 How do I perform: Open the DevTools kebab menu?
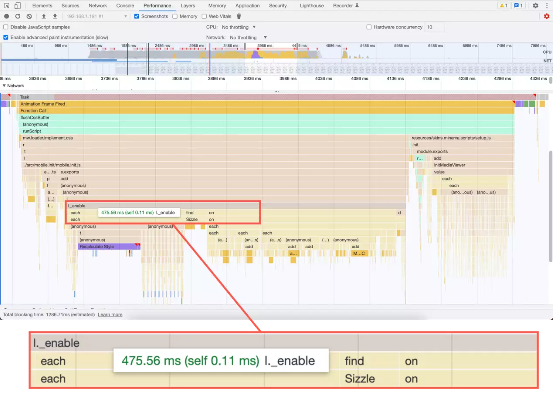click(547, 5)
